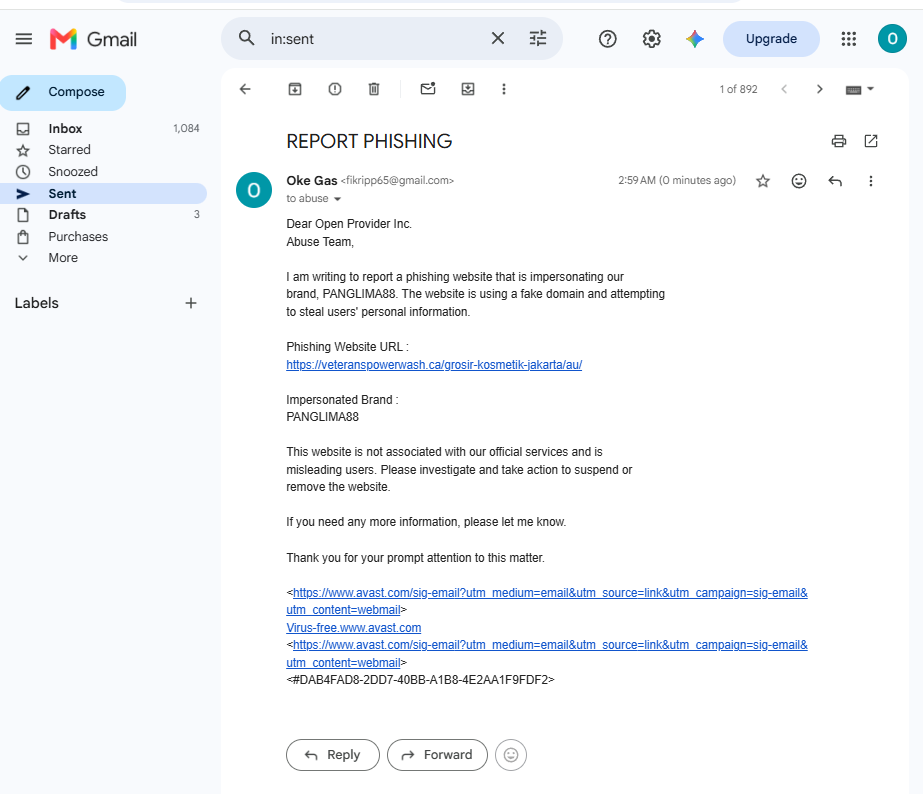Click the Gmail logo
The image size is (923, 794).
[x=94, y=39]
